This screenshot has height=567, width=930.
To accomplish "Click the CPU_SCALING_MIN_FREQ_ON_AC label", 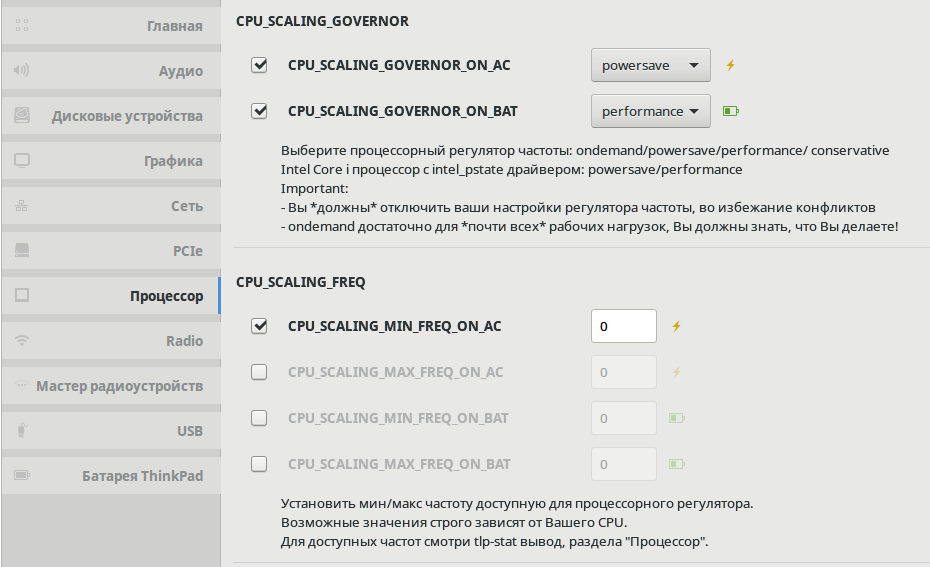I will pos(394,326).
